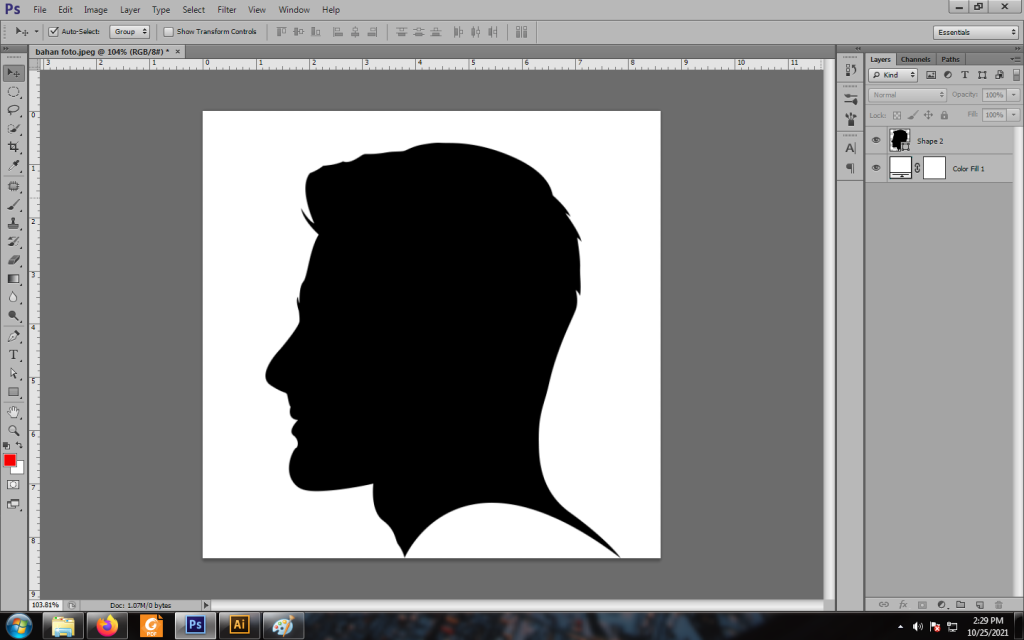Image resolution: width=1024 pixels, height=640 pixels.
Task: Open the Group auto-select dropdown
Action: tap(130, 32)
